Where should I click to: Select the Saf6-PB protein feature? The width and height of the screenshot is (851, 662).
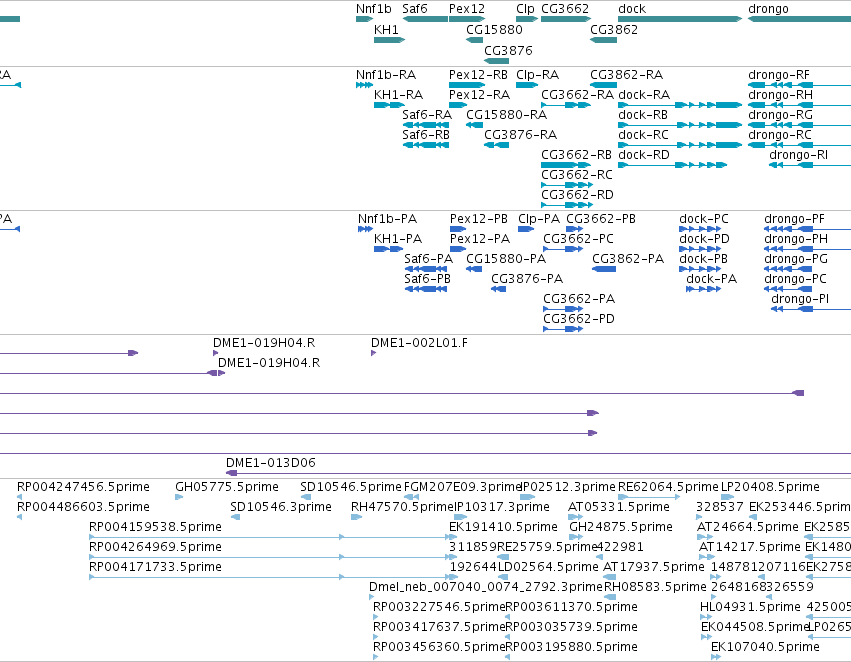tap(426, 290)
